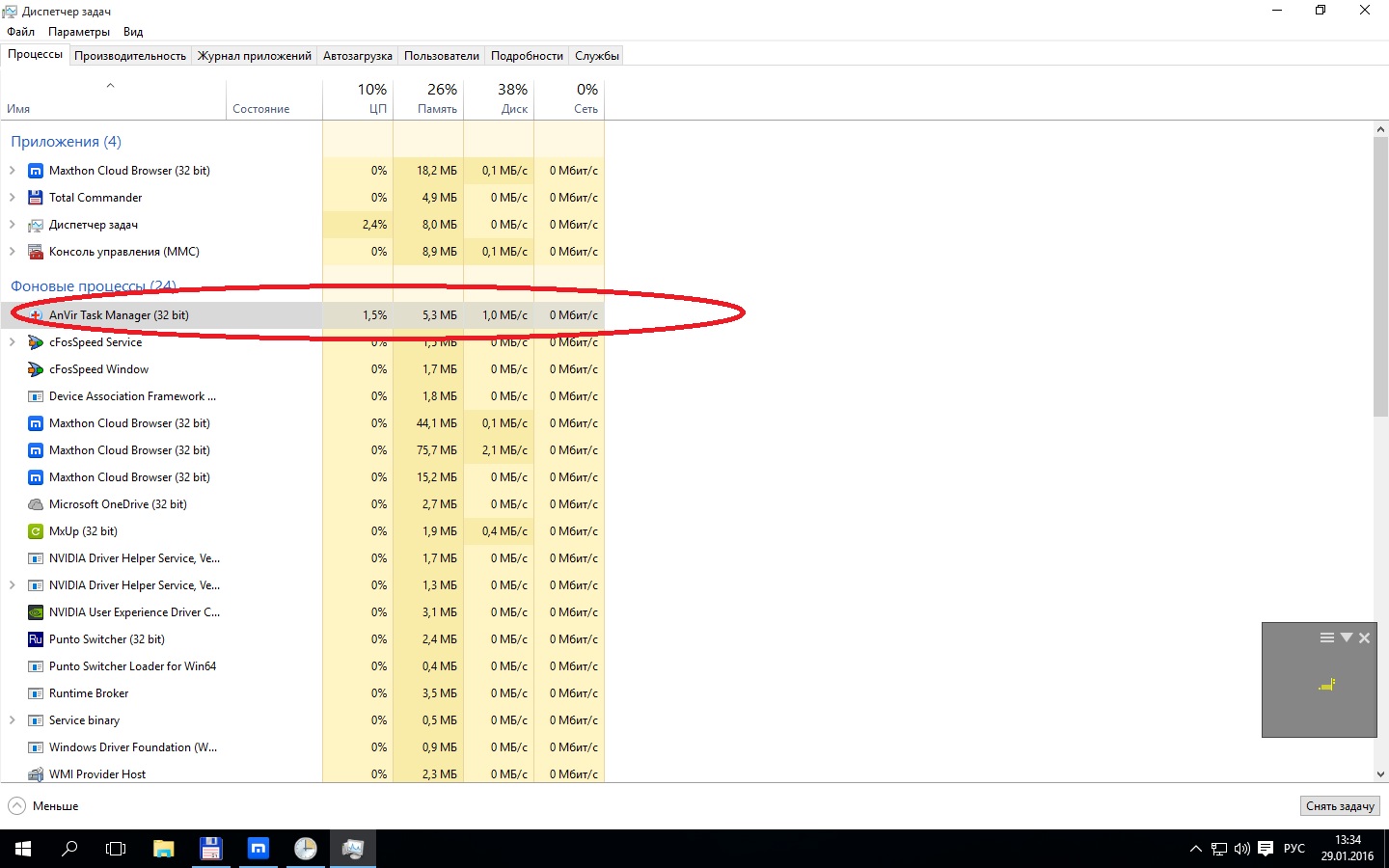Select the AnVir Task Manager (32 bit) row
Viewport: 1389px width, 868px height.
point(302,315)
